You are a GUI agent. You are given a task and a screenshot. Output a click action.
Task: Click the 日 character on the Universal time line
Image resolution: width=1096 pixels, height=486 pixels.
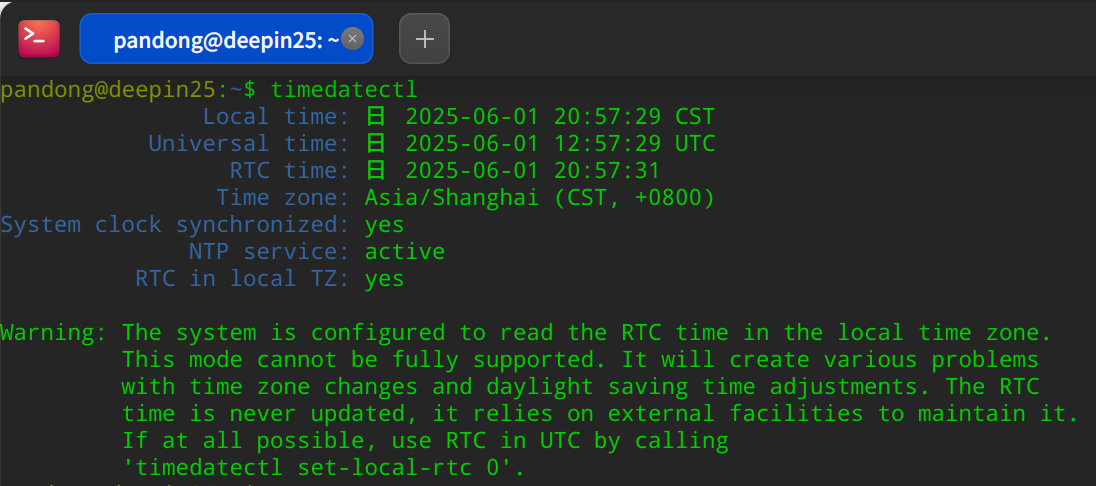pyautogui.click(x=376, y=144)
